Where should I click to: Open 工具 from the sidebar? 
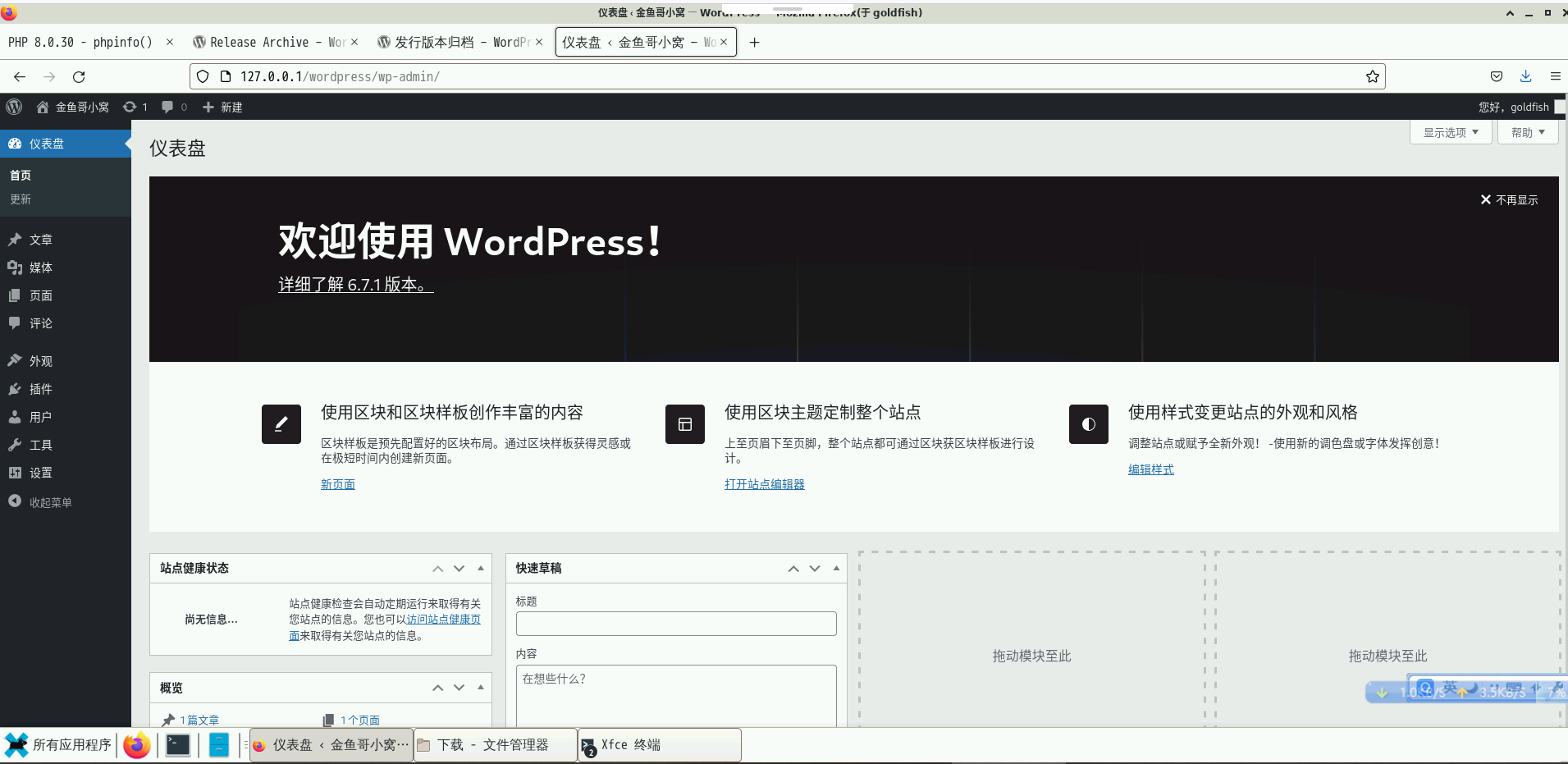click(39, 444)
